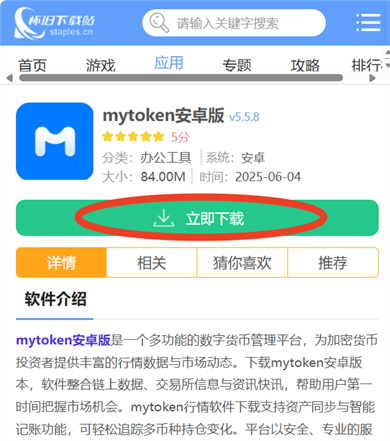Click the mytoken app icon
390x441 pixels.
[55, 141]
